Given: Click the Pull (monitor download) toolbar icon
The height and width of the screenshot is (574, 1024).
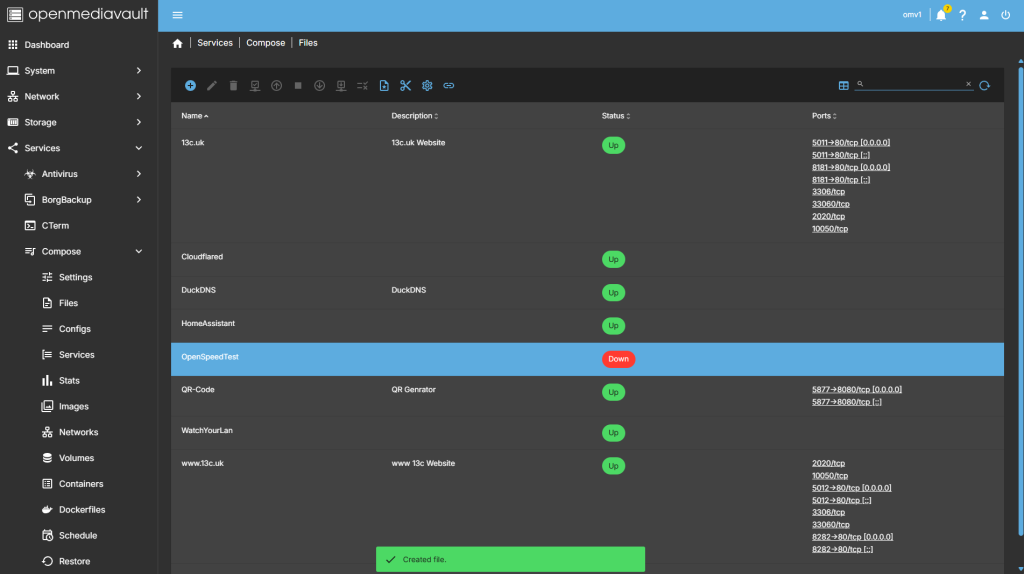Looking at the screenshot, I should pos(341,86).
